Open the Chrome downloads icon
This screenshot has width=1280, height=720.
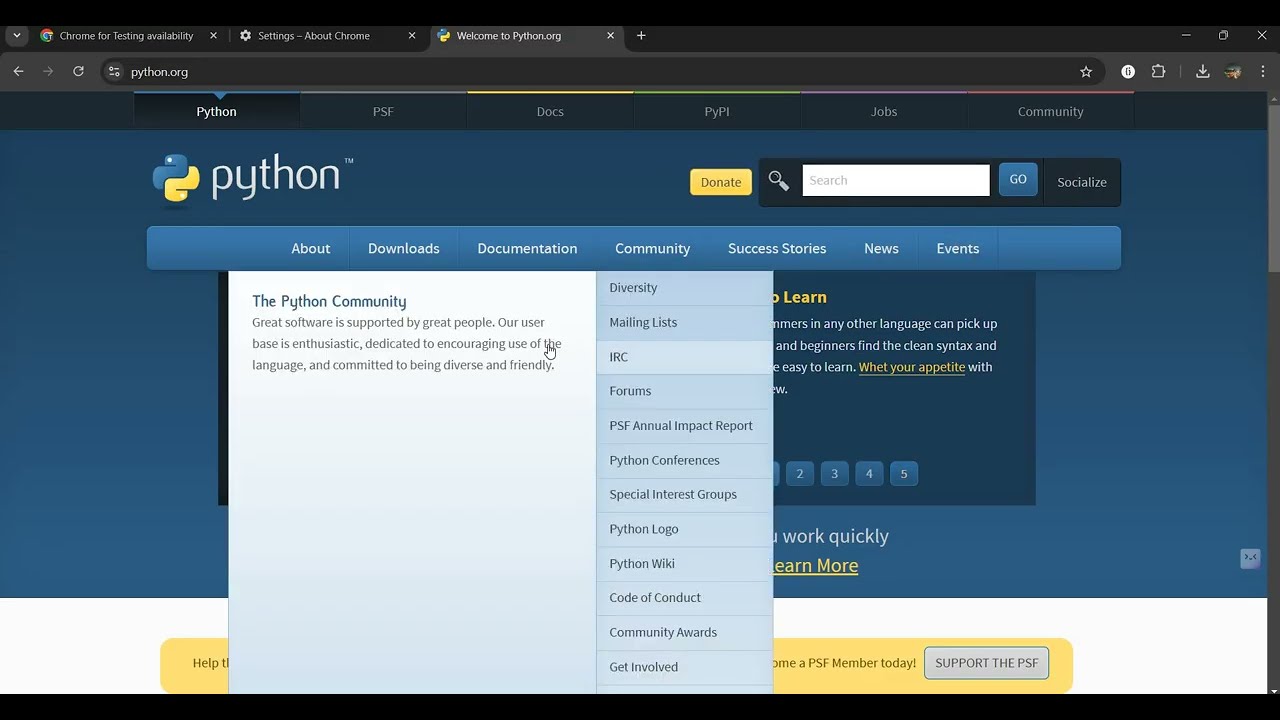point(1202,71)
